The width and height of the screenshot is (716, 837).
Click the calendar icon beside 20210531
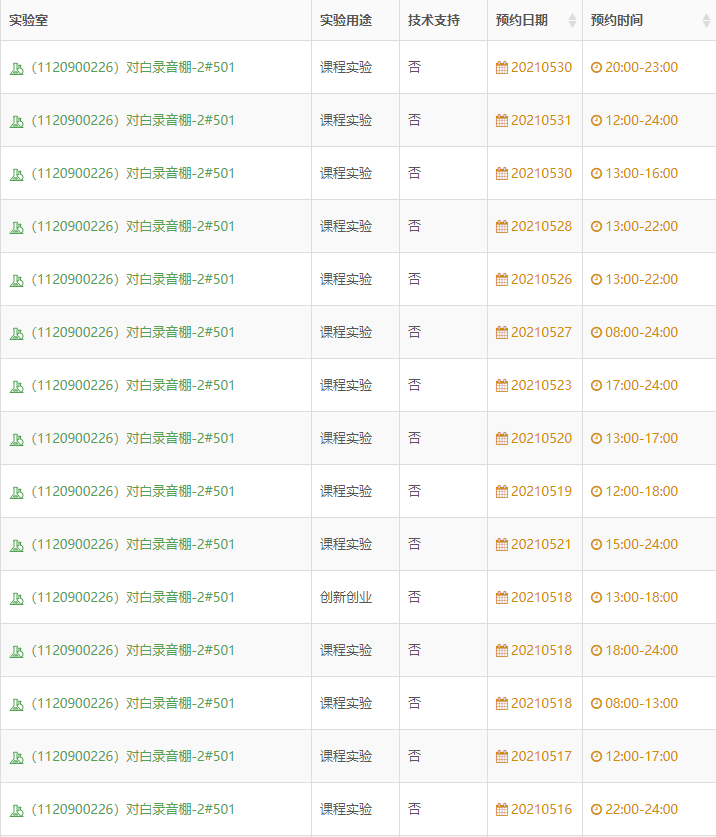(x=502, y=120)
